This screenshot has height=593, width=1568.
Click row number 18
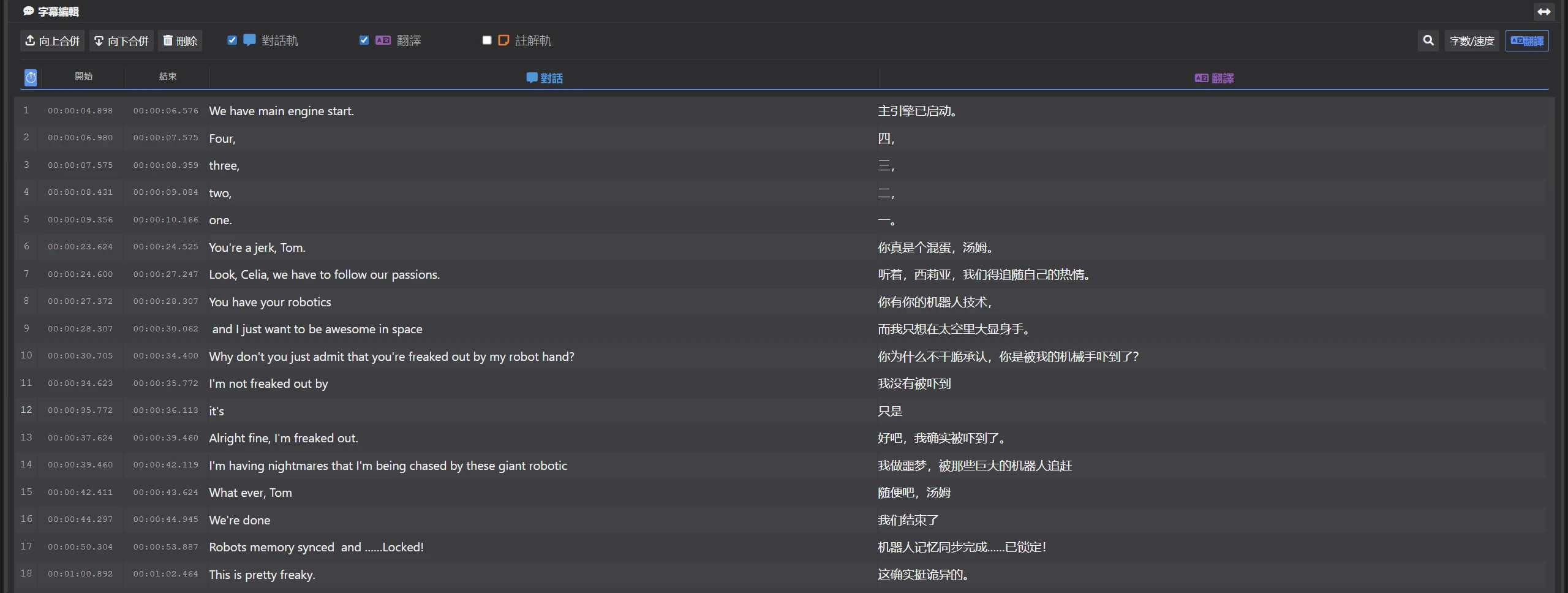(x=26, y=573)
